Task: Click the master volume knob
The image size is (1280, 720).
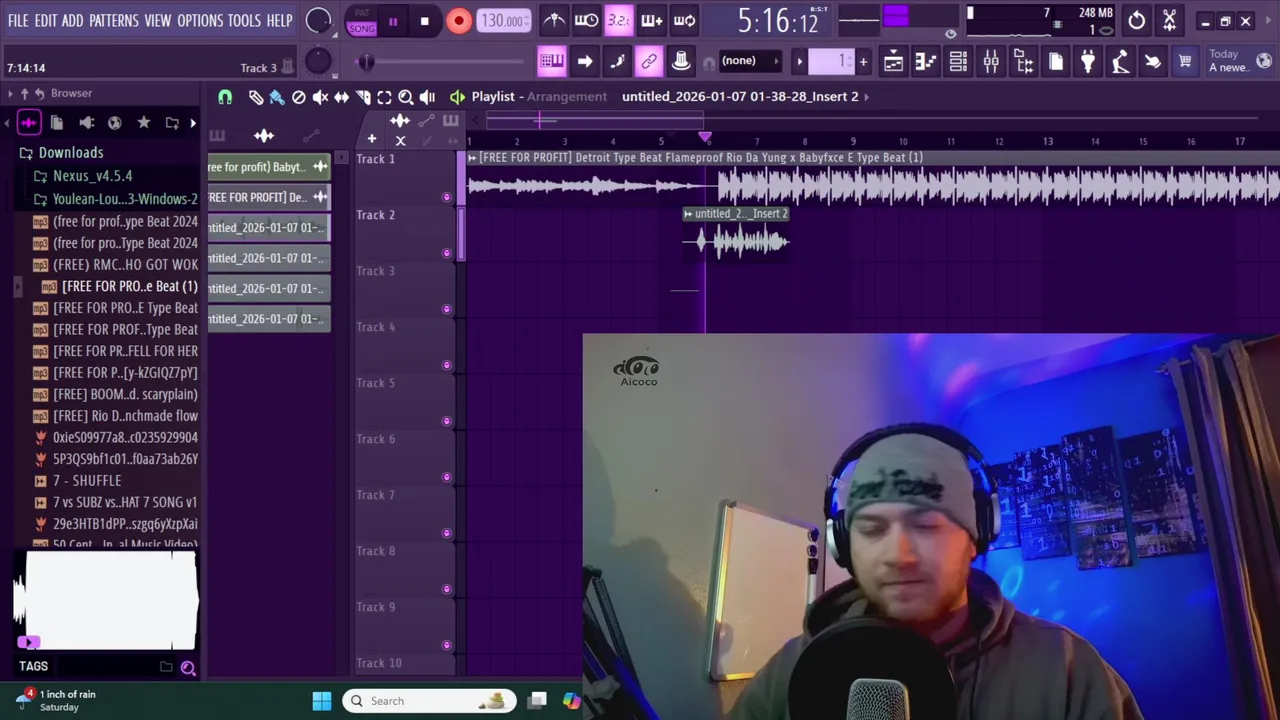Action: coord(318,20)
